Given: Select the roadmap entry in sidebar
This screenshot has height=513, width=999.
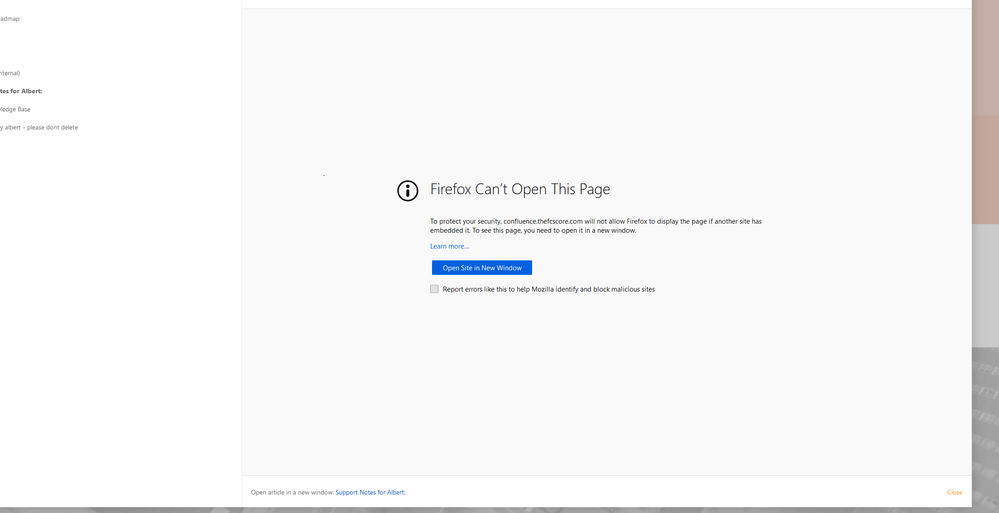Looking at the screenshot, I should tap(10, 18).
